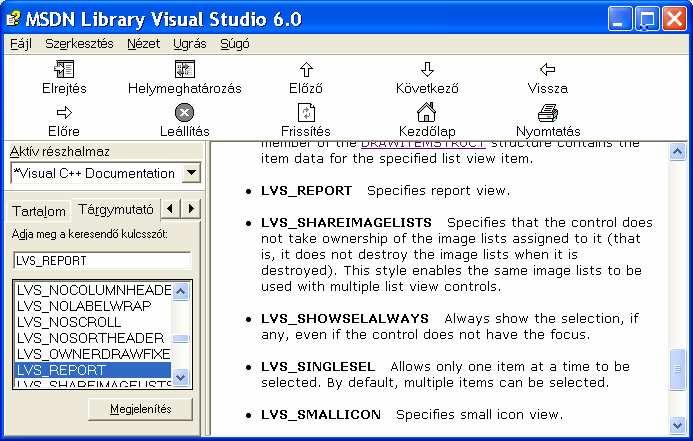Navigate back using the Vissza arrow
The height and width of the screenshot is (441, 693).
[548, 69]
